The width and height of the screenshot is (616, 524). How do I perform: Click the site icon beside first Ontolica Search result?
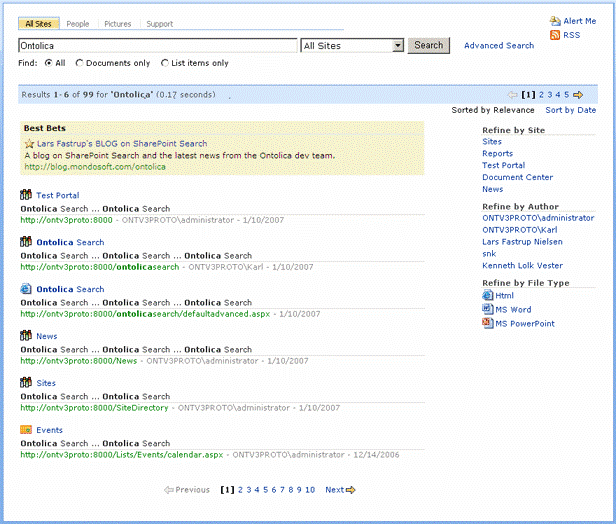point(26,241)
